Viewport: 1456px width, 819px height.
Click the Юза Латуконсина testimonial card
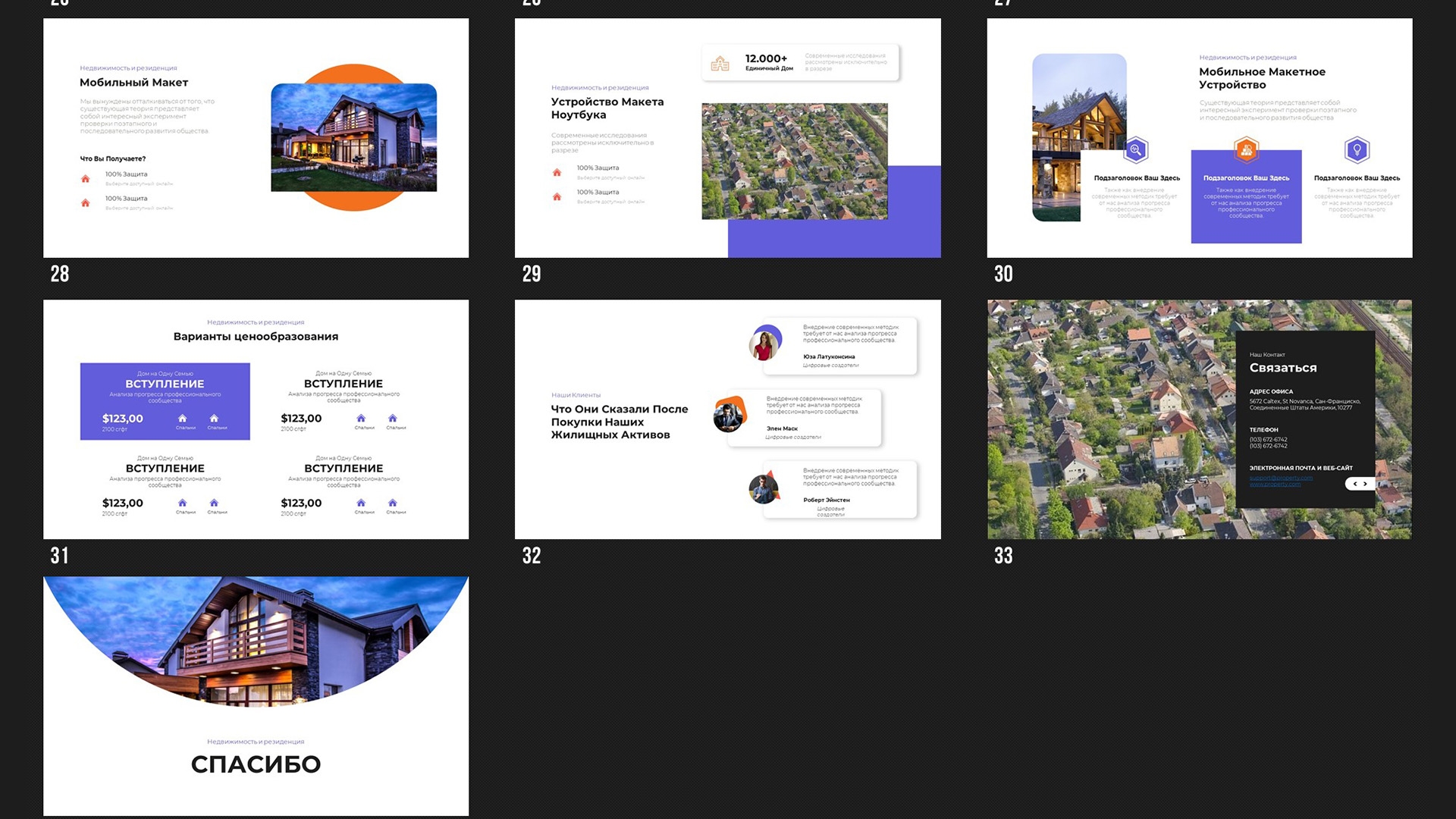click(840, 346)
